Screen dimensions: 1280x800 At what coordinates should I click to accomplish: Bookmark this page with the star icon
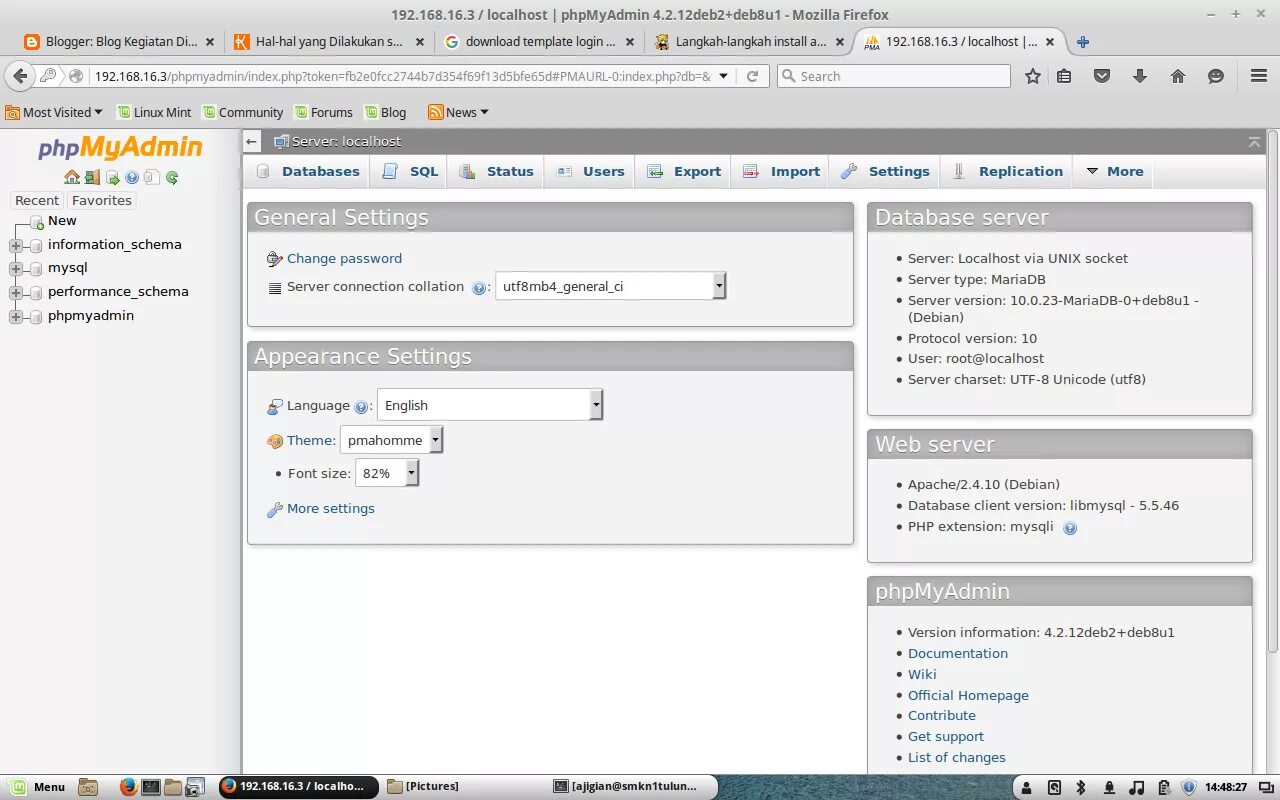(1033, 76)
